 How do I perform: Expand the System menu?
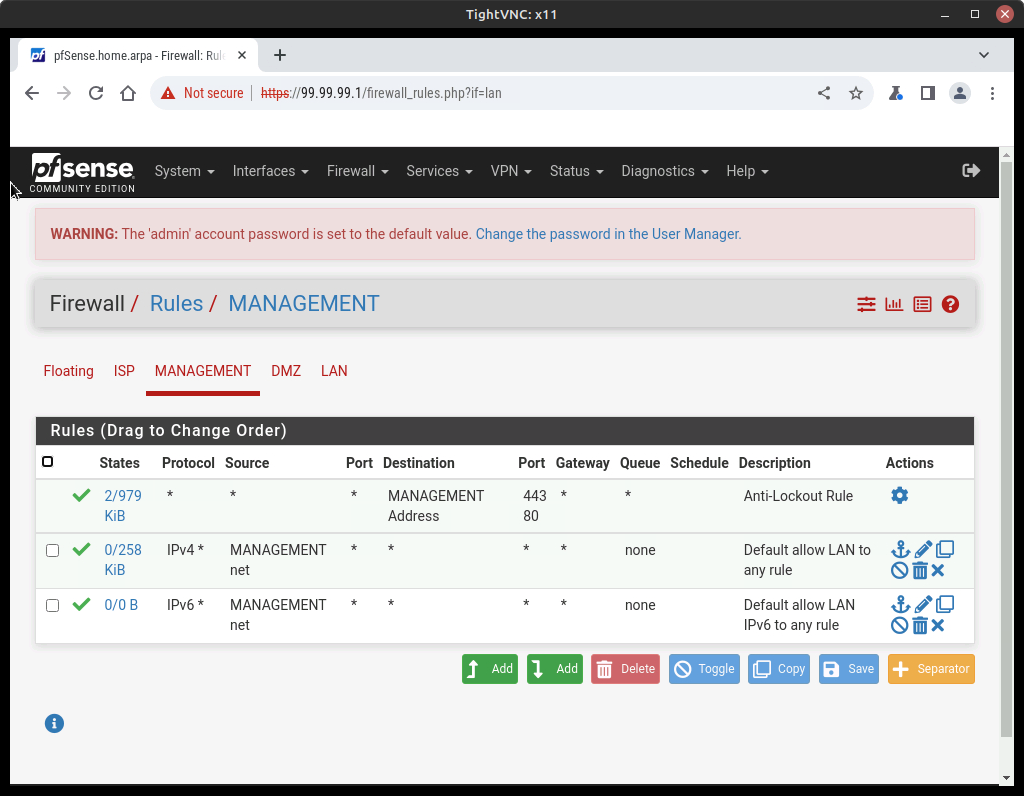(x=184, y=171)
